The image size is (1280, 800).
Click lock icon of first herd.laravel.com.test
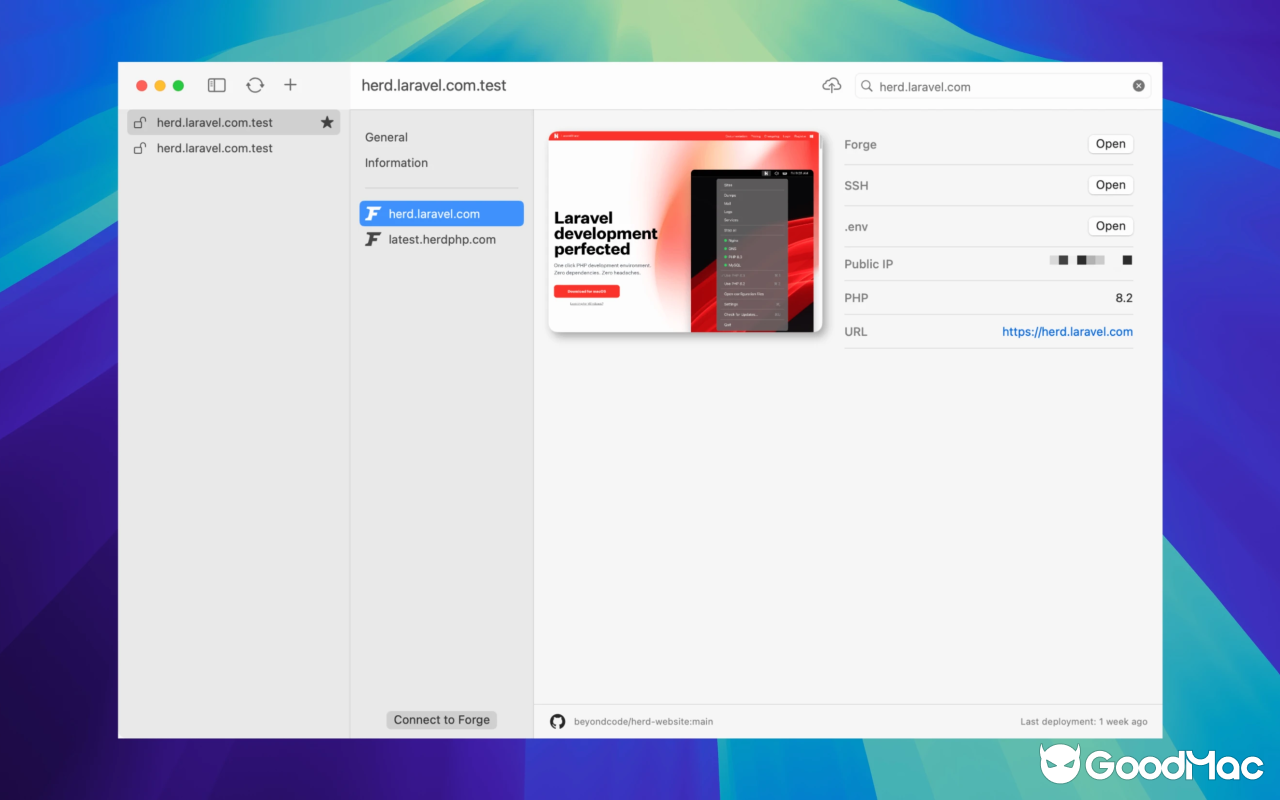pos(141,123)
